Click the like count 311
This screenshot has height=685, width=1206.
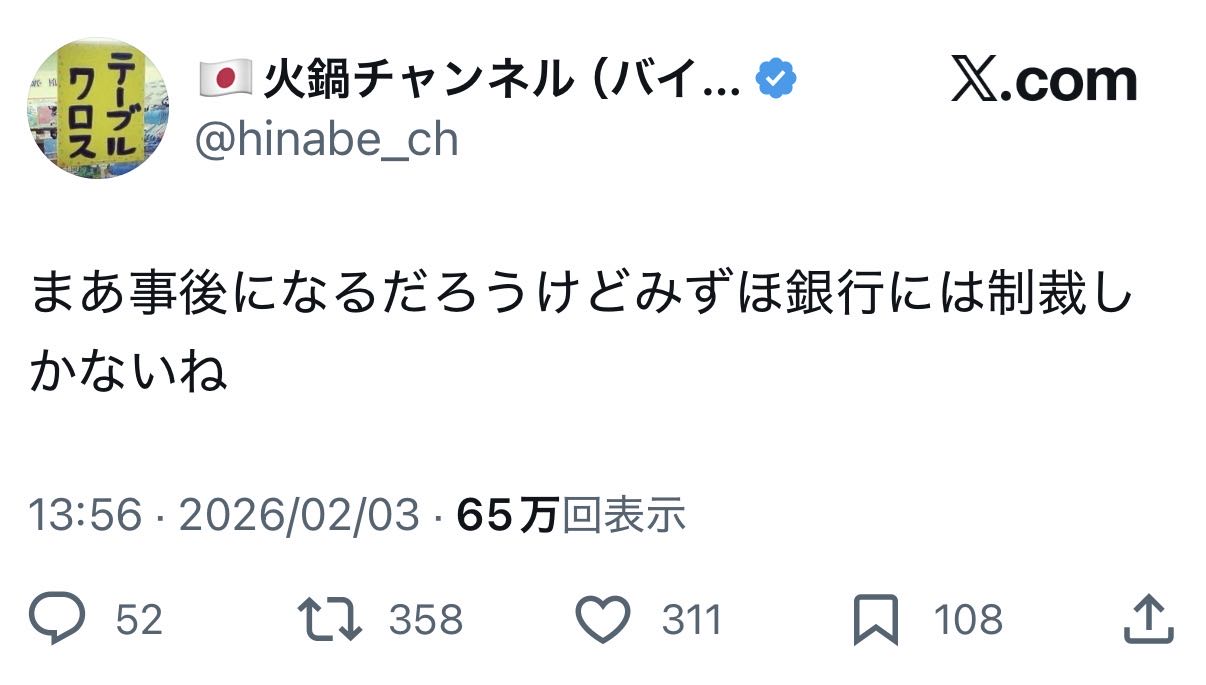pyautogui.click(x=691, y=620)
